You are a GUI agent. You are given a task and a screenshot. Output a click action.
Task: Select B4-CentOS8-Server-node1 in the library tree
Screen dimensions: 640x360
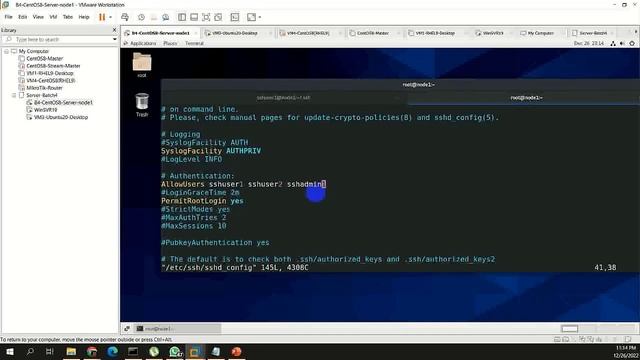pos(63,103)
